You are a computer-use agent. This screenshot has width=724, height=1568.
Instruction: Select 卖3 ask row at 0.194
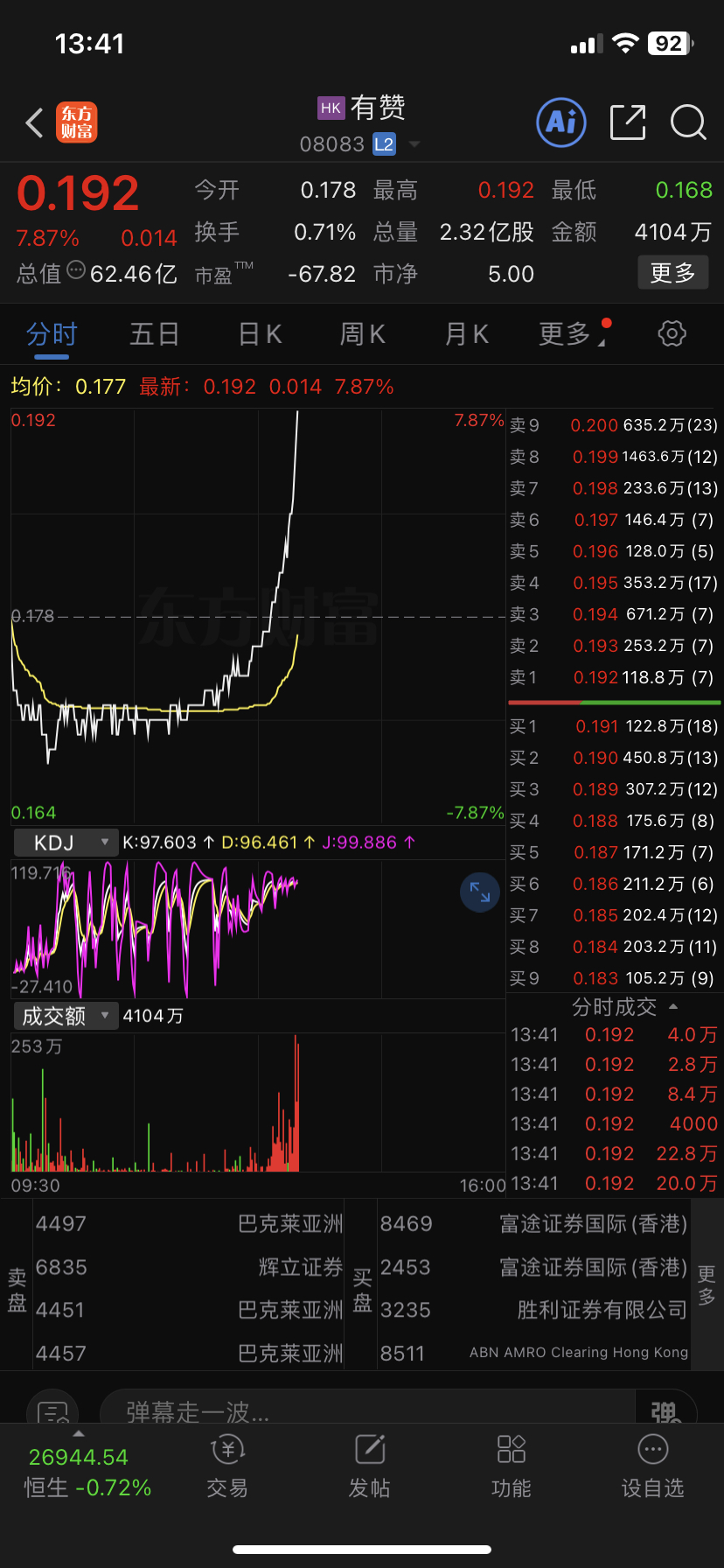click(614, 614)
